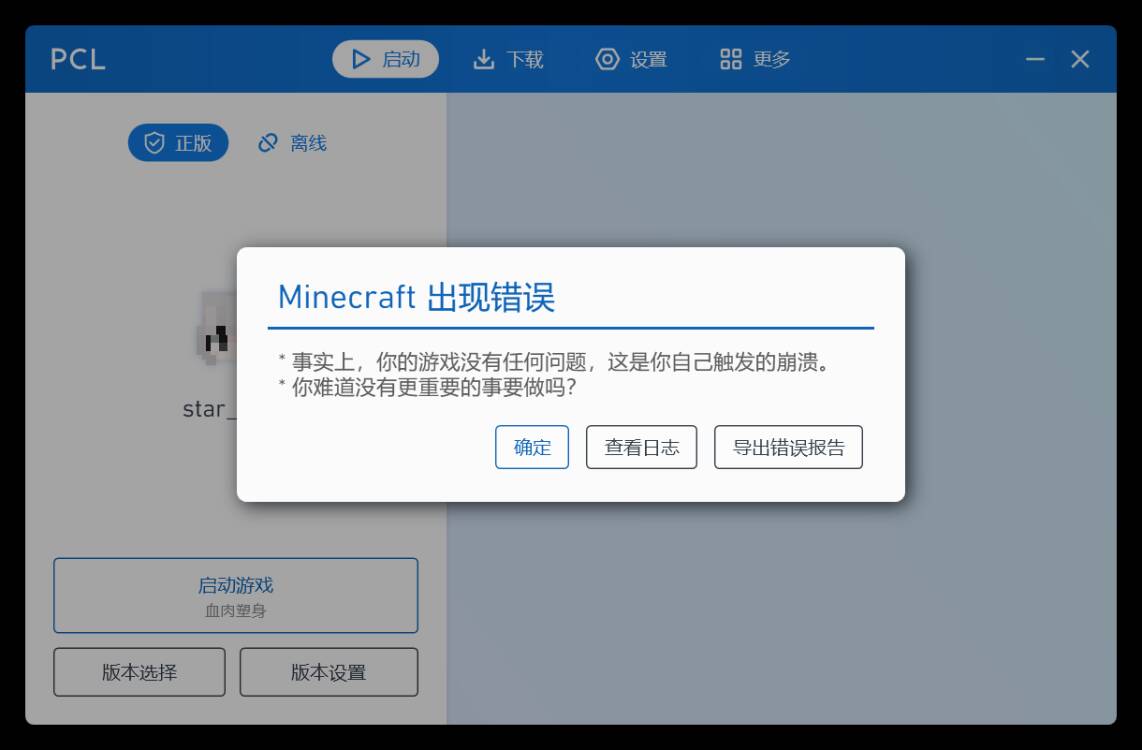Click the download arrow icon for 下载

[x=484, y=59]
